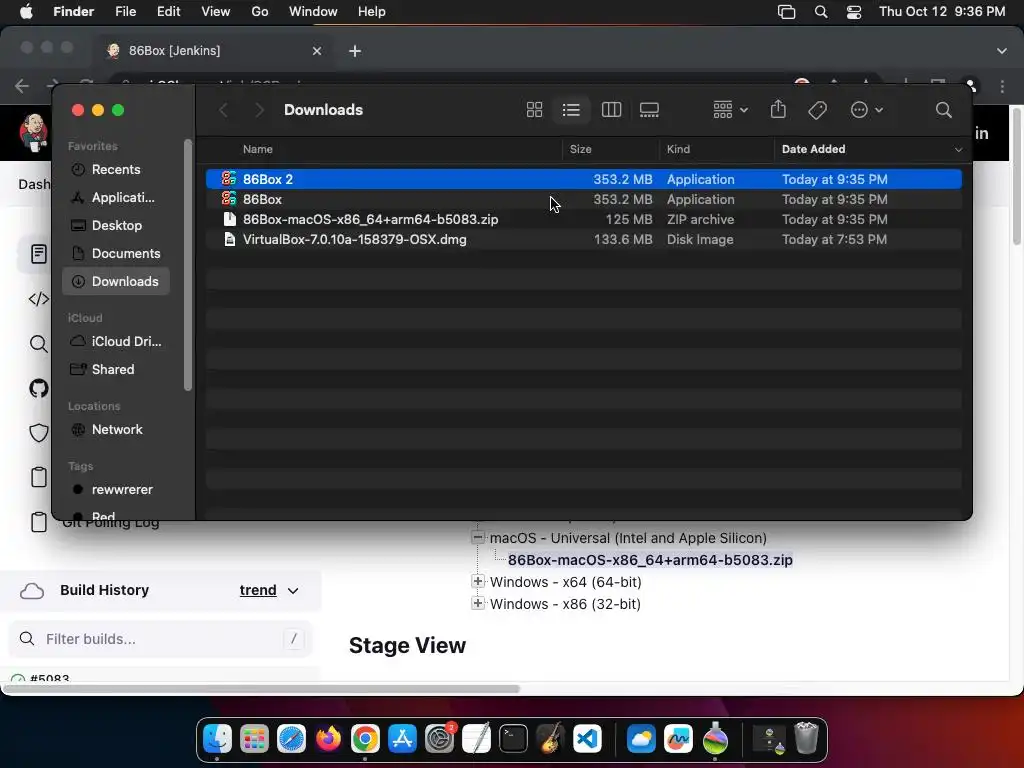Image resolution: width=1024 pixels, height=768 pixels.
Task: Select the 86Box-macOS zip archive file
Action: [583, 219]
